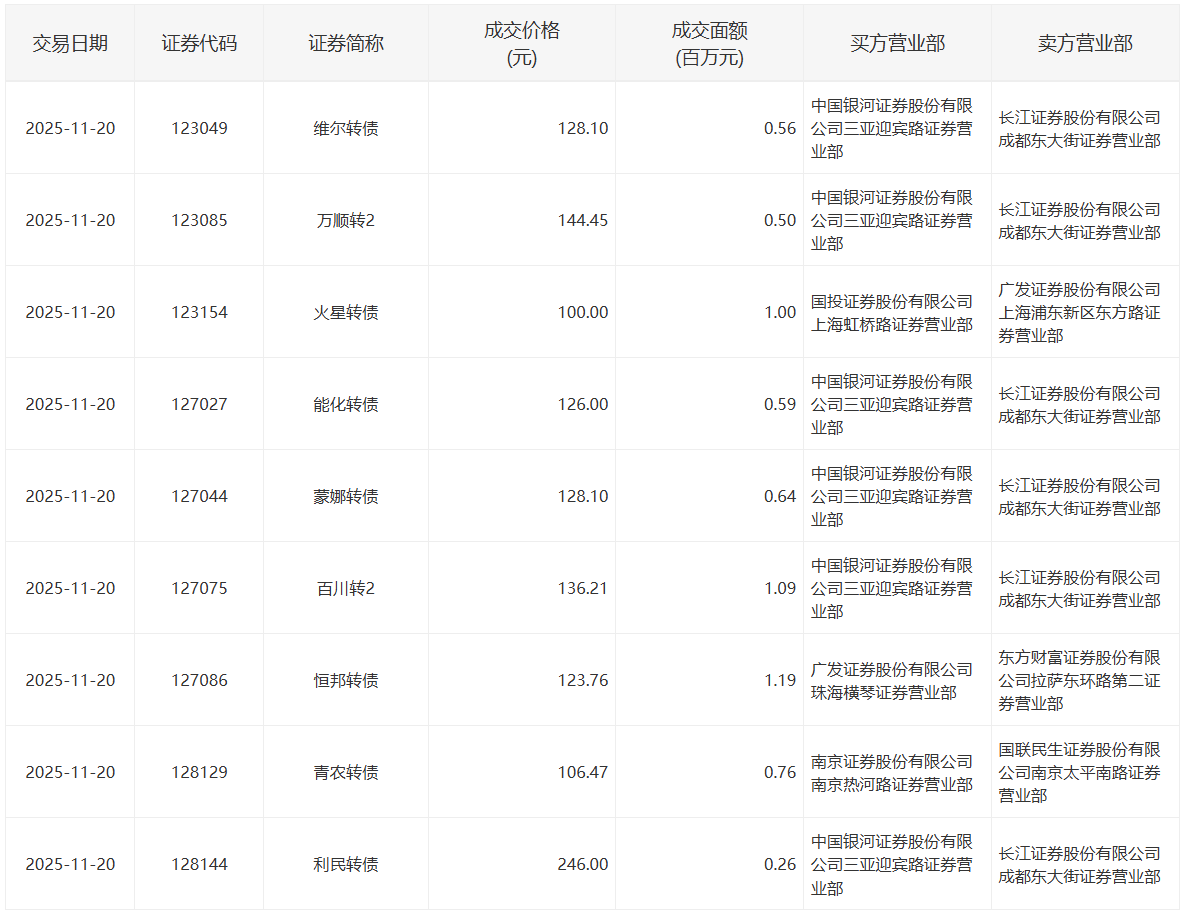
Task: Select security code 127027
Action: [x=199, y=405]
